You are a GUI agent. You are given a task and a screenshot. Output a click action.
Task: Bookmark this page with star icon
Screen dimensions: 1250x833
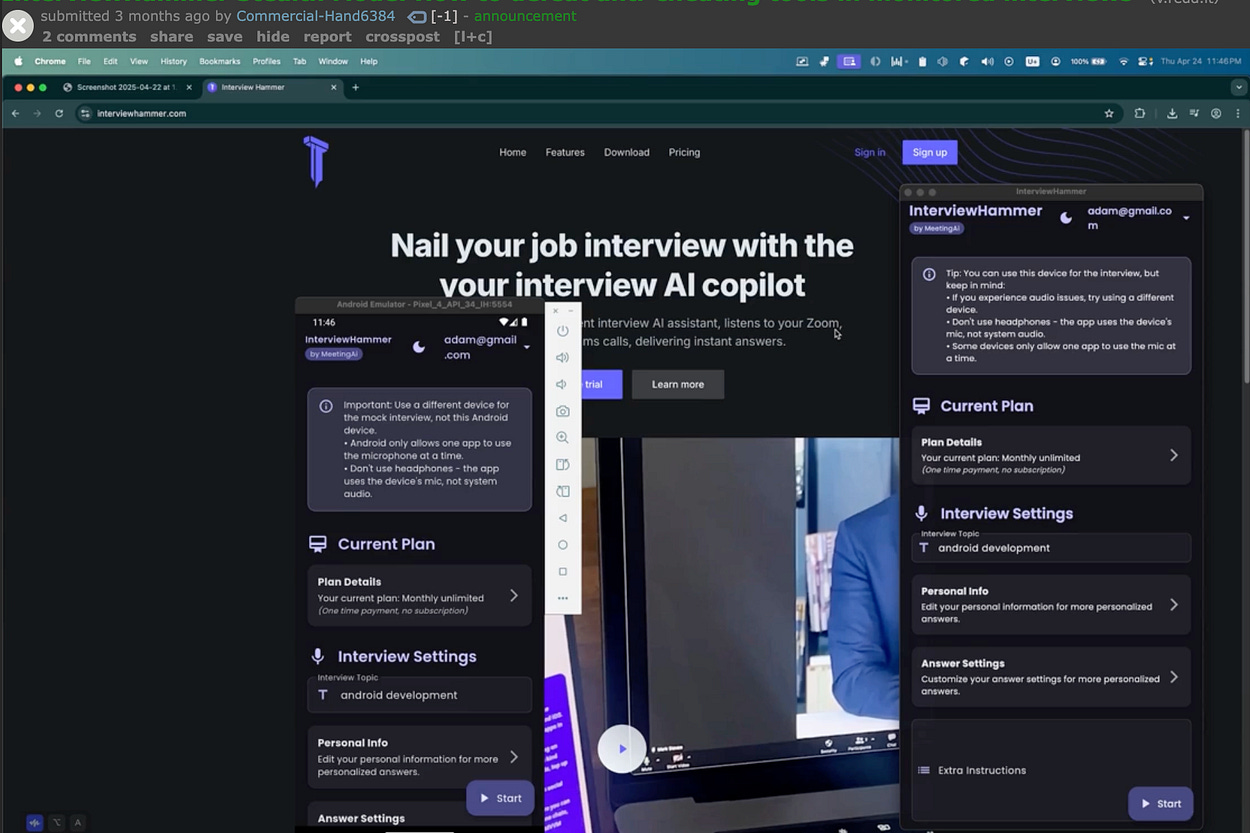(x=1109, y=114)
